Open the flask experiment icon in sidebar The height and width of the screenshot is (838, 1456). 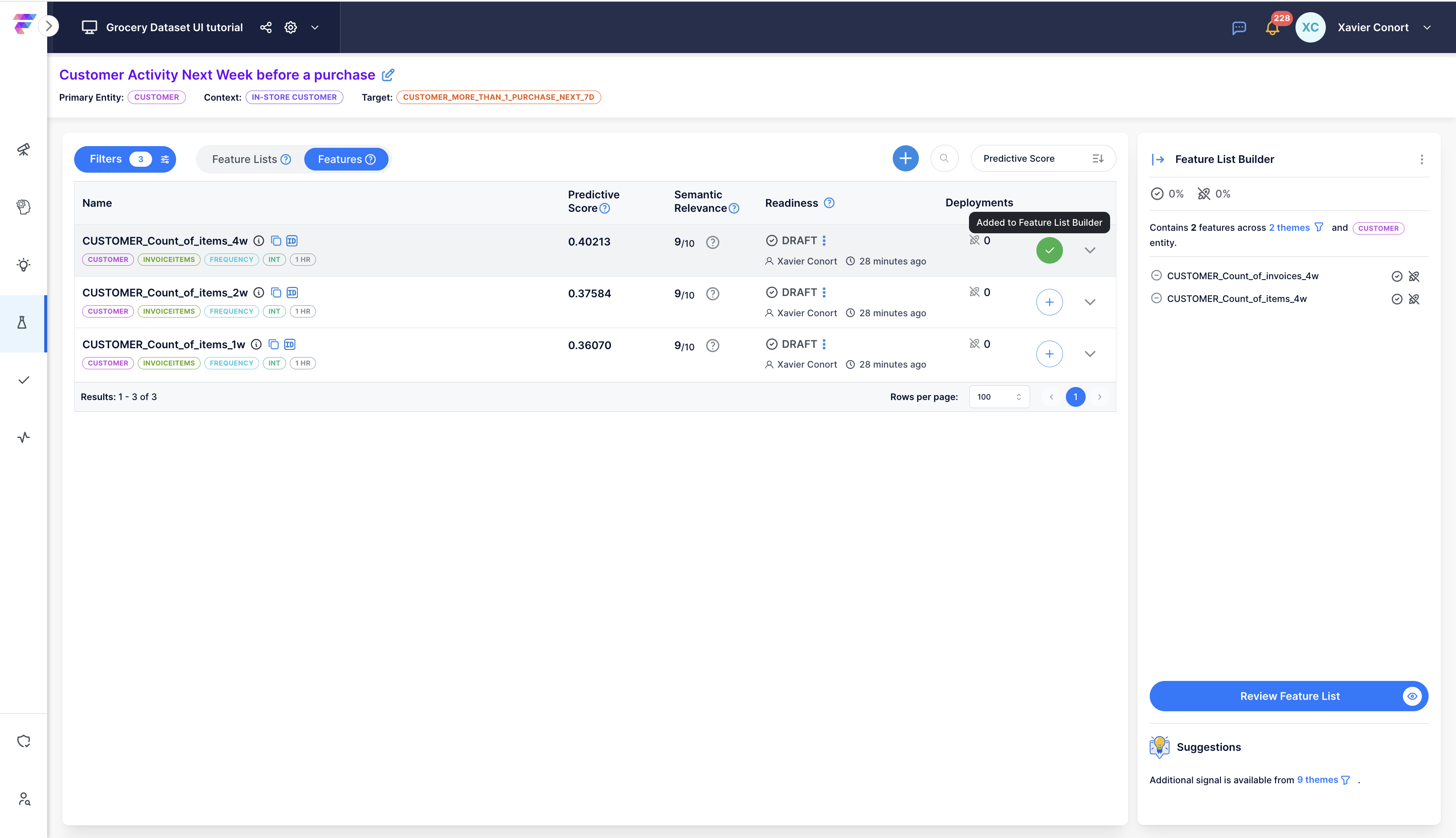pos(22,323)
